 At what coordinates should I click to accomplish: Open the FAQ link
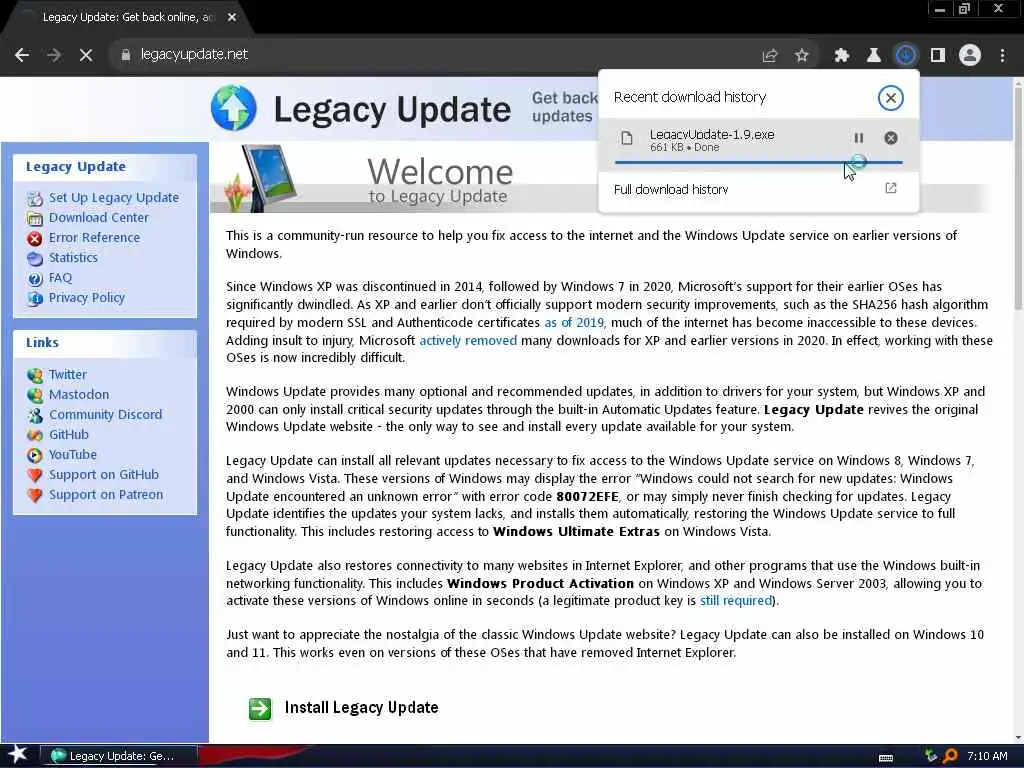(60, 278)
